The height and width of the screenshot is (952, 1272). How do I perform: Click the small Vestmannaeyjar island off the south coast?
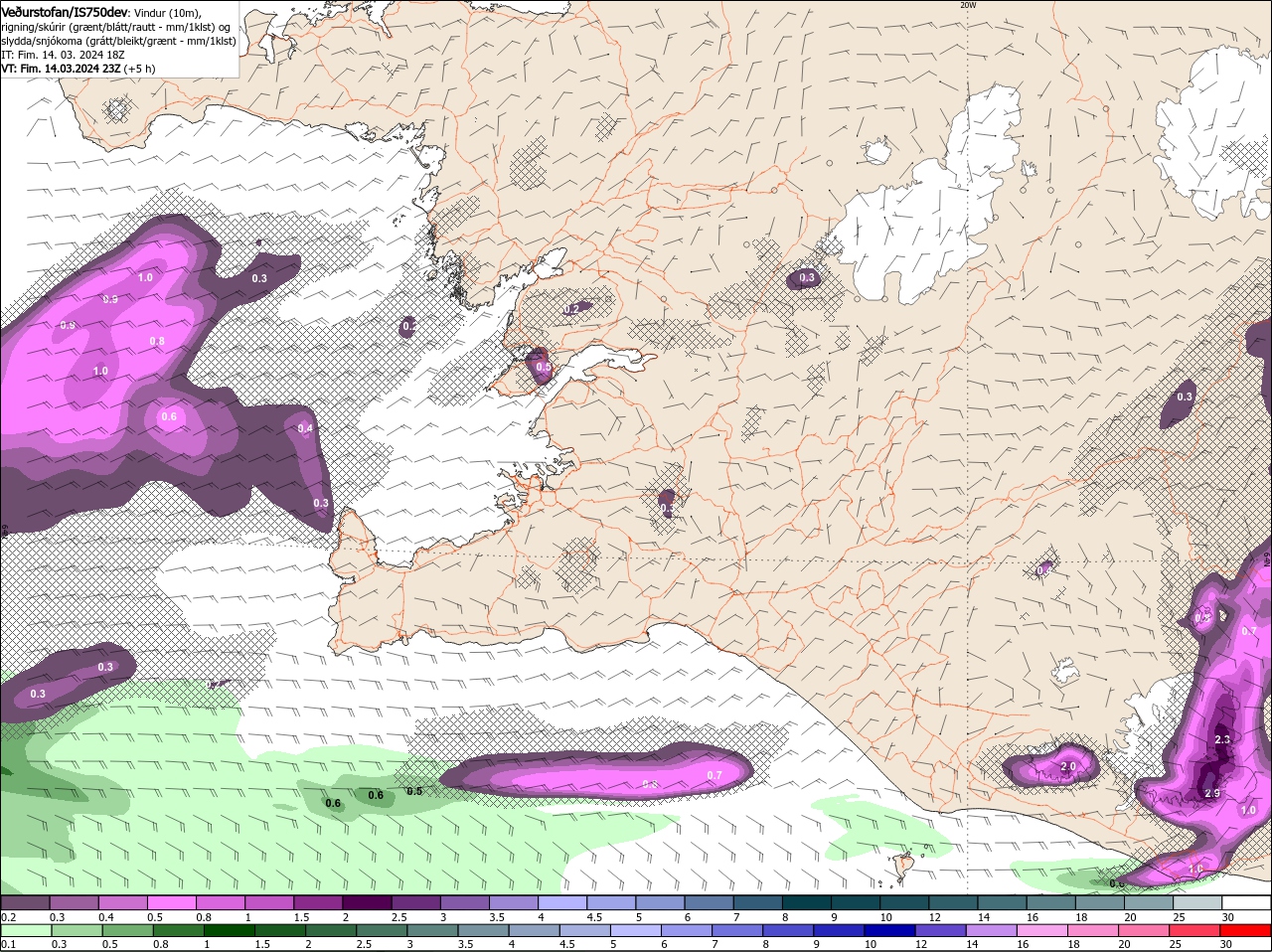905,865
